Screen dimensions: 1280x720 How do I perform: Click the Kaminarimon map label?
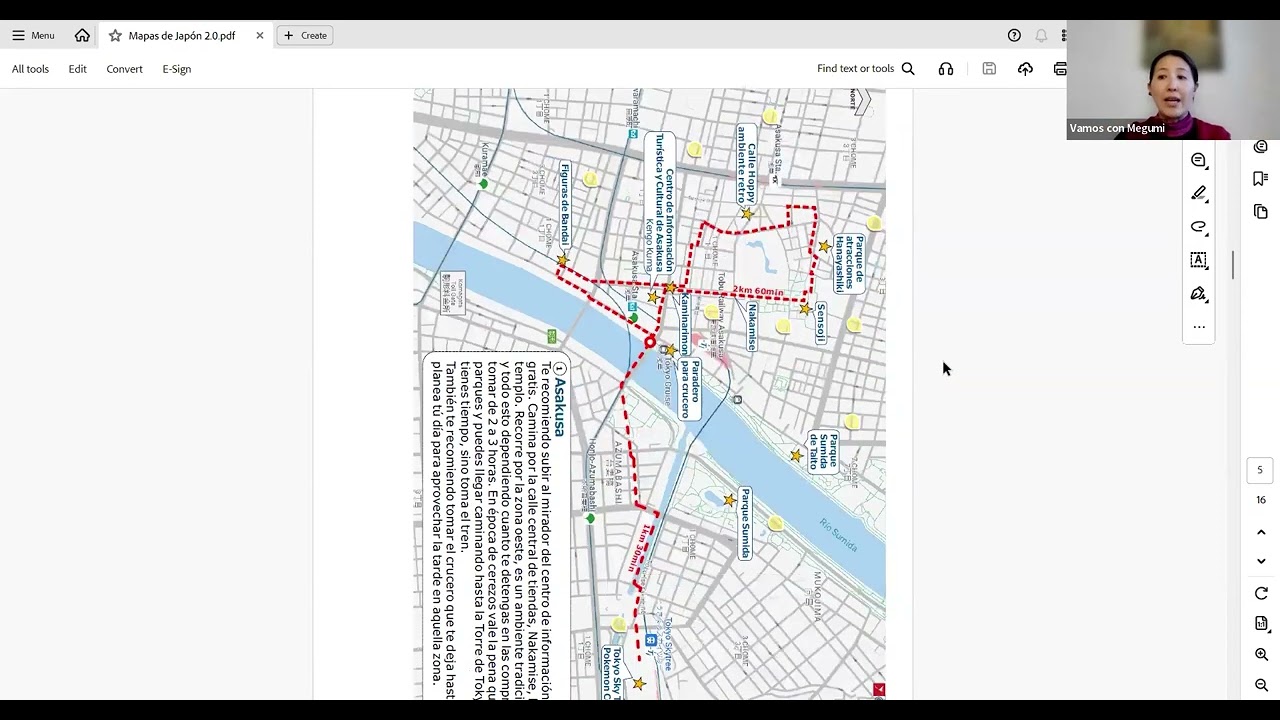(x=685, y=324)
